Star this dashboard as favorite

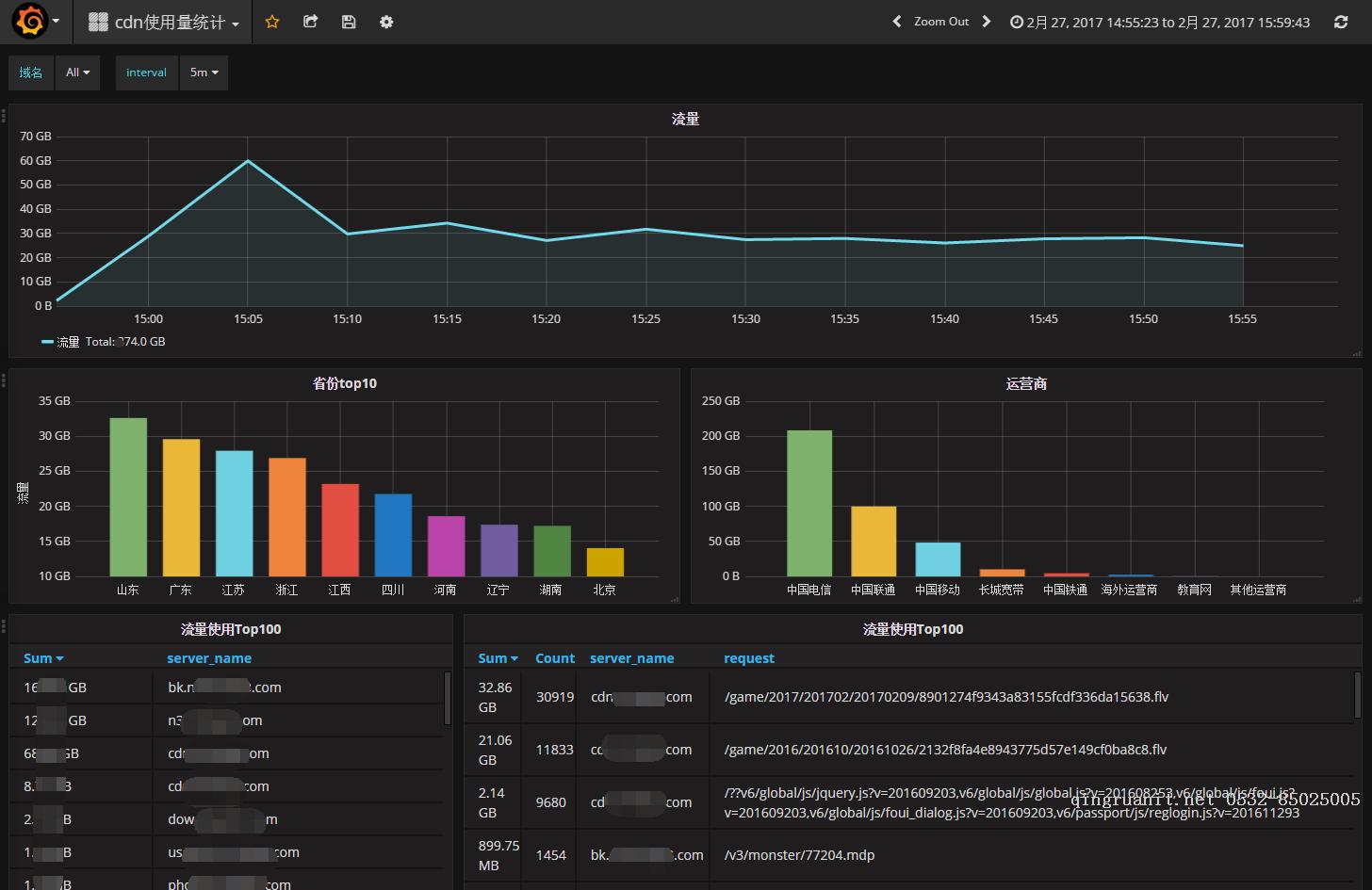tap(272, 22)
